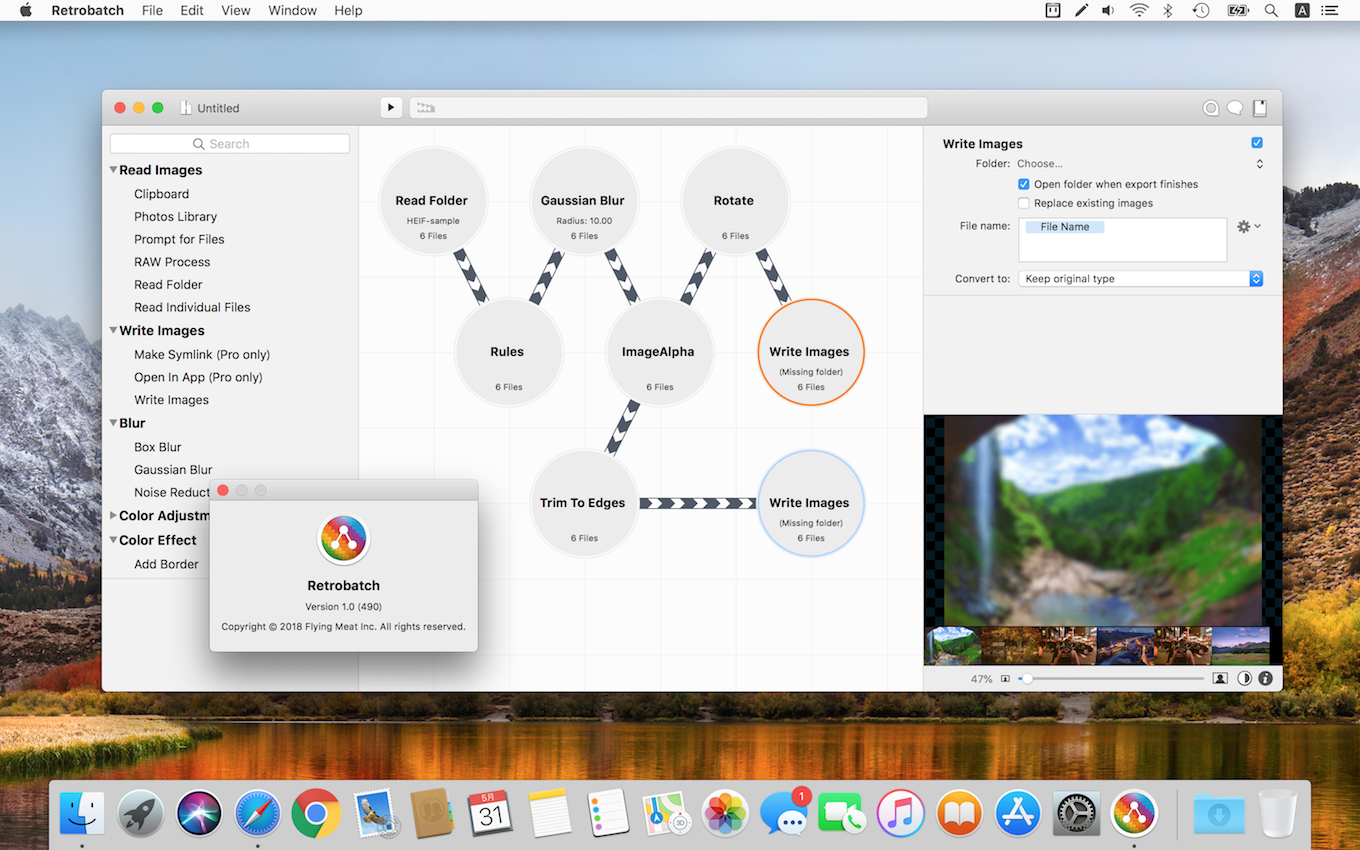The width and height of the screenshot is (1360, 850).
Task: Open the Folder Choose… popup
Action: (x=1140, y=164)
